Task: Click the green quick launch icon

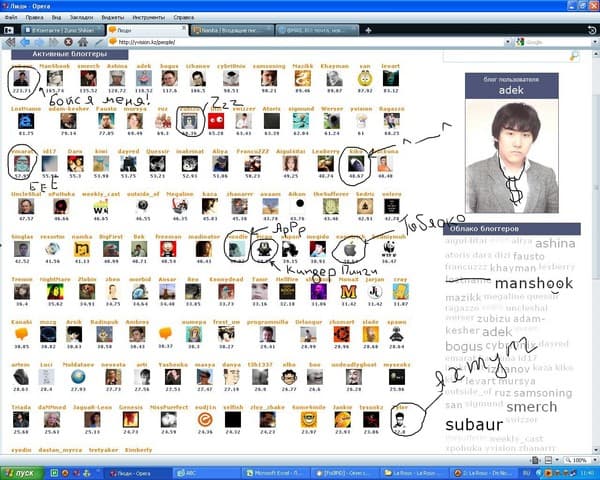Action: pos(54,473)
